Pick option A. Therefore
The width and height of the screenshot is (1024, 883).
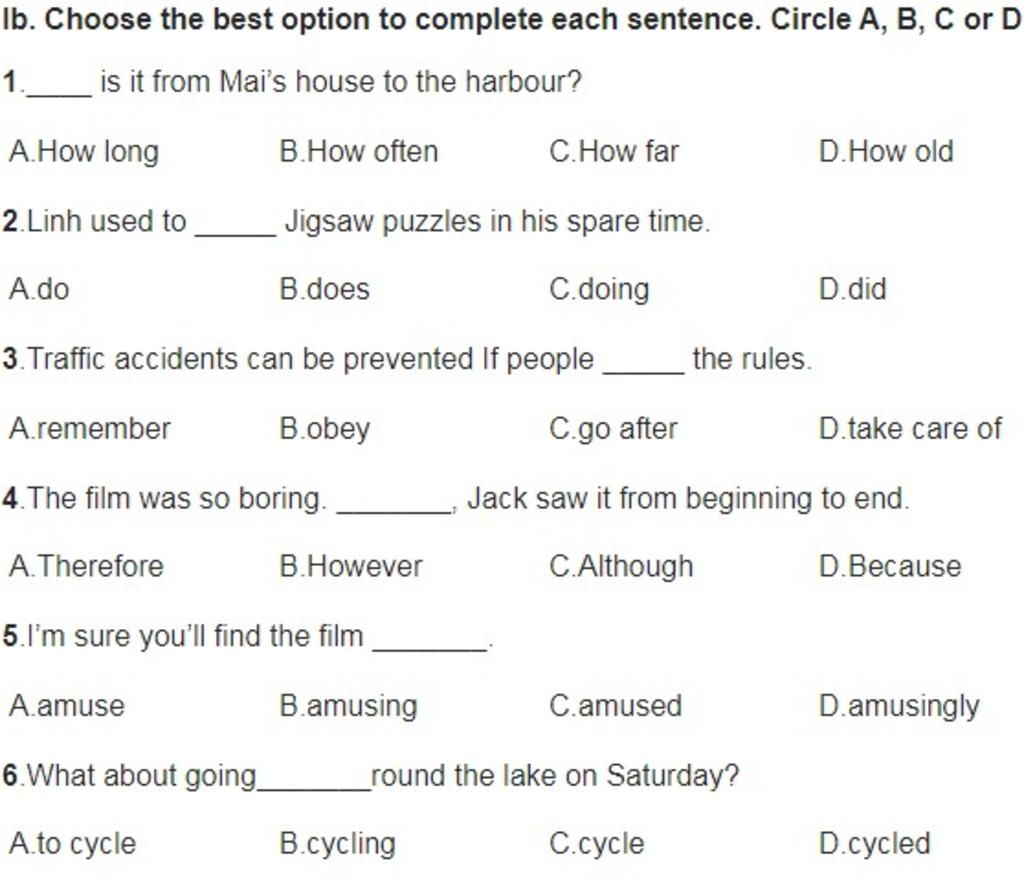click(86, 566)
